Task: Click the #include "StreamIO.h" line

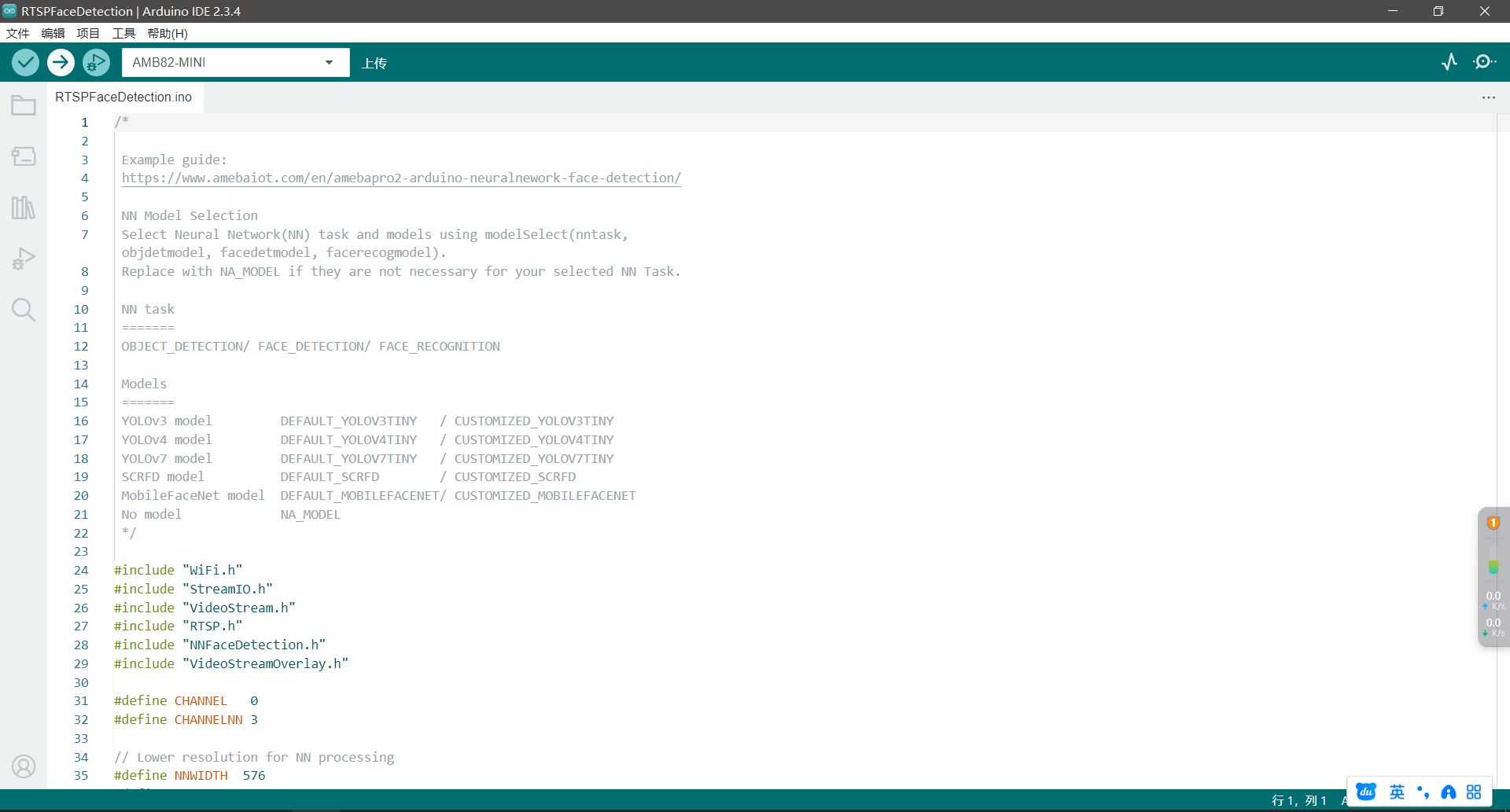Action: tap(193, 589)
